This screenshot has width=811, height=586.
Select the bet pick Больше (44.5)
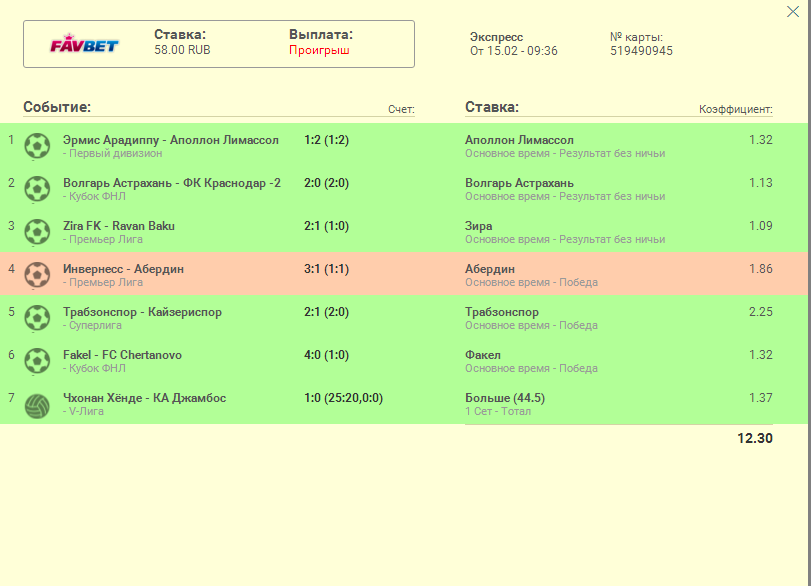click(x=505, y=398)
